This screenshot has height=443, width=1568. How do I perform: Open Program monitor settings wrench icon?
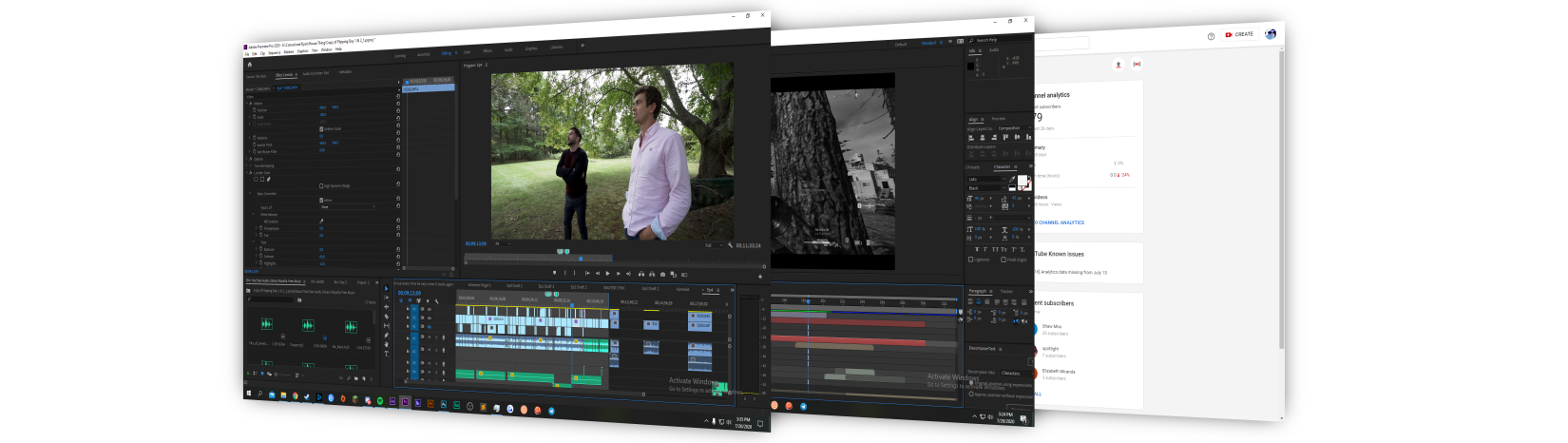pyautogui.click(x=730, y=245)
